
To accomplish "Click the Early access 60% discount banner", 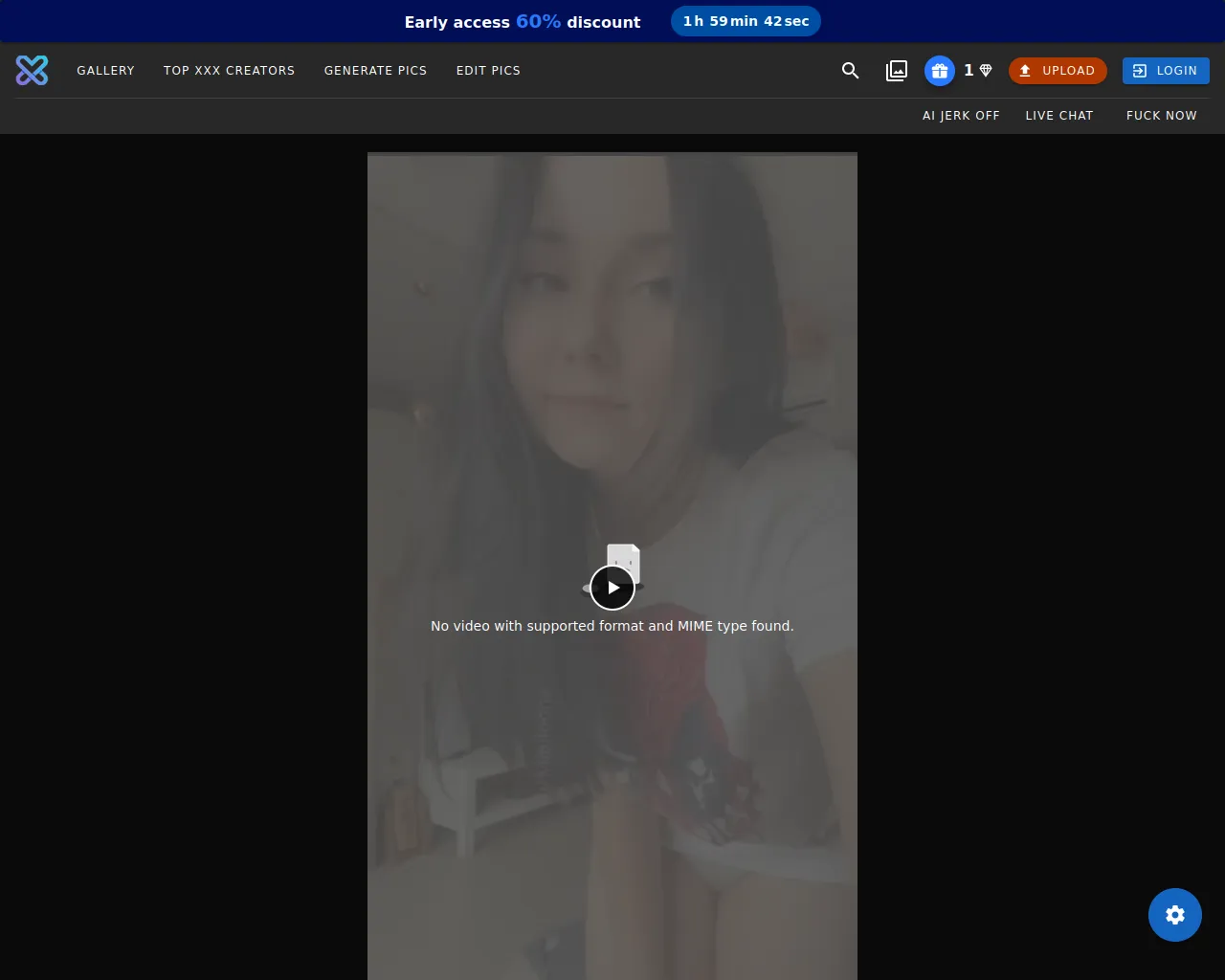I will [x=523, y=22].
